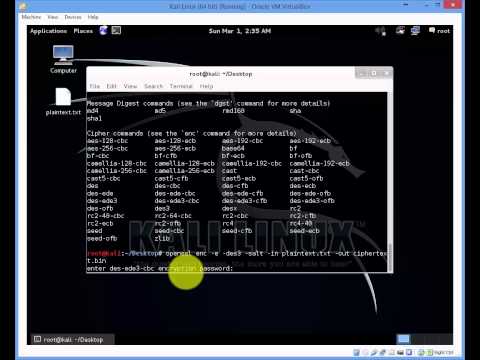Open the volume control in the Kali panel
480x360 pixels.
coord(380,31)
